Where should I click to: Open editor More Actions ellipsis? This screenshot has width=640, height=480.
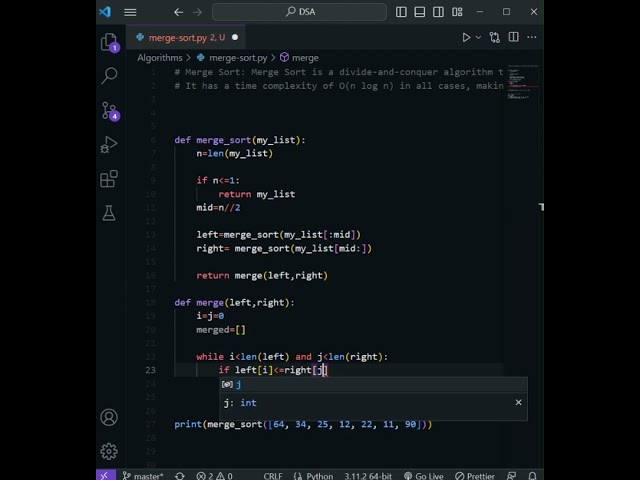pyautogui.click(x=532, y=37)
